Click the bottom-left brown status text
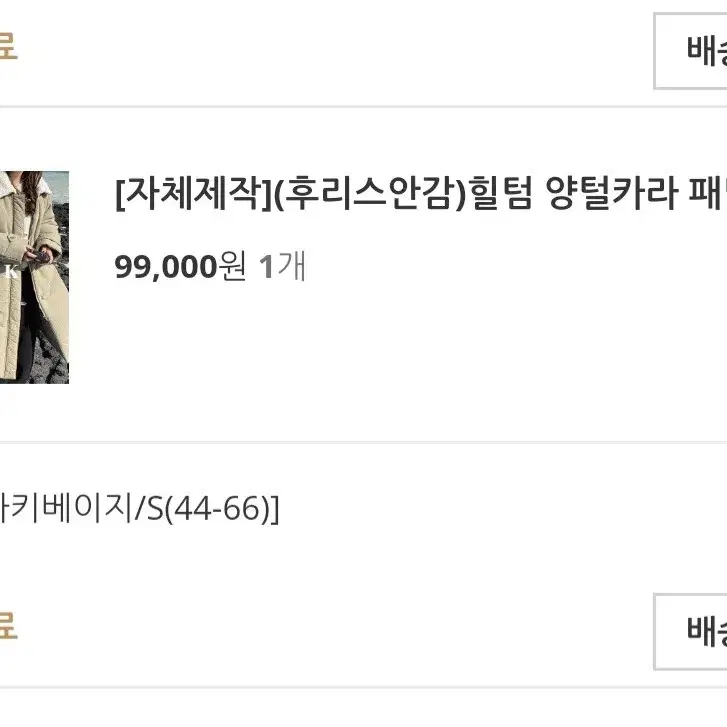The height and width of the screenshot is (727, 727). pos(8,625)
